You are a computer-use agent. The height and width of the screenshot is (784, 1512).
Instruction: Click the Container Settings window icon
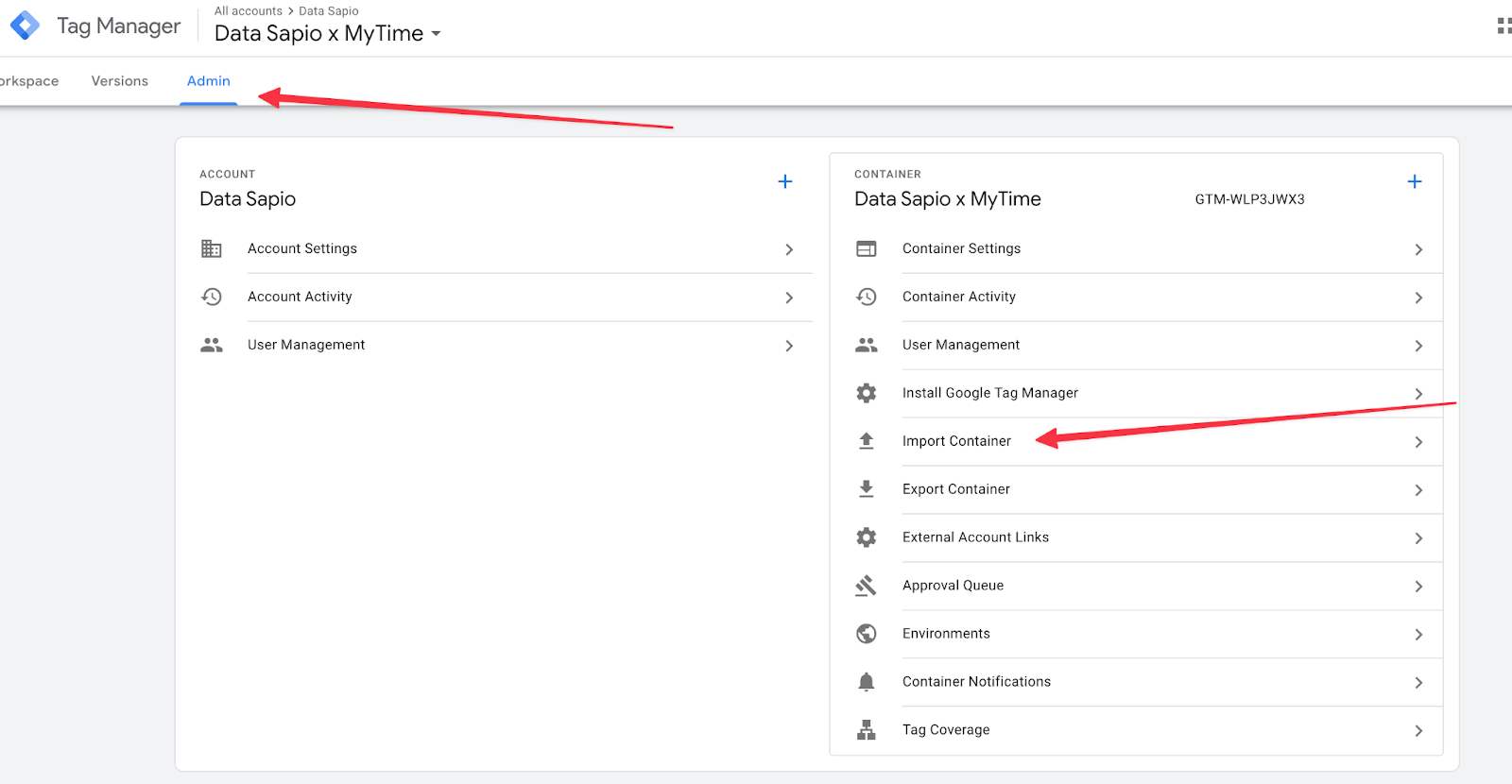867,249
